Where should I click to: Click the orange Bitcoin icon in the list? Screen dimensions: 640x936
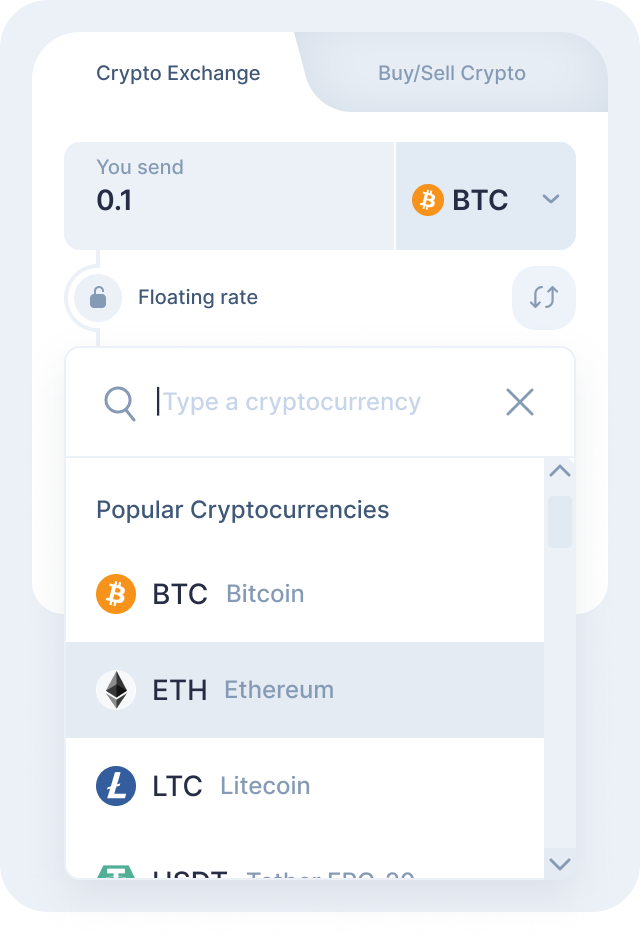click(116, 594)
